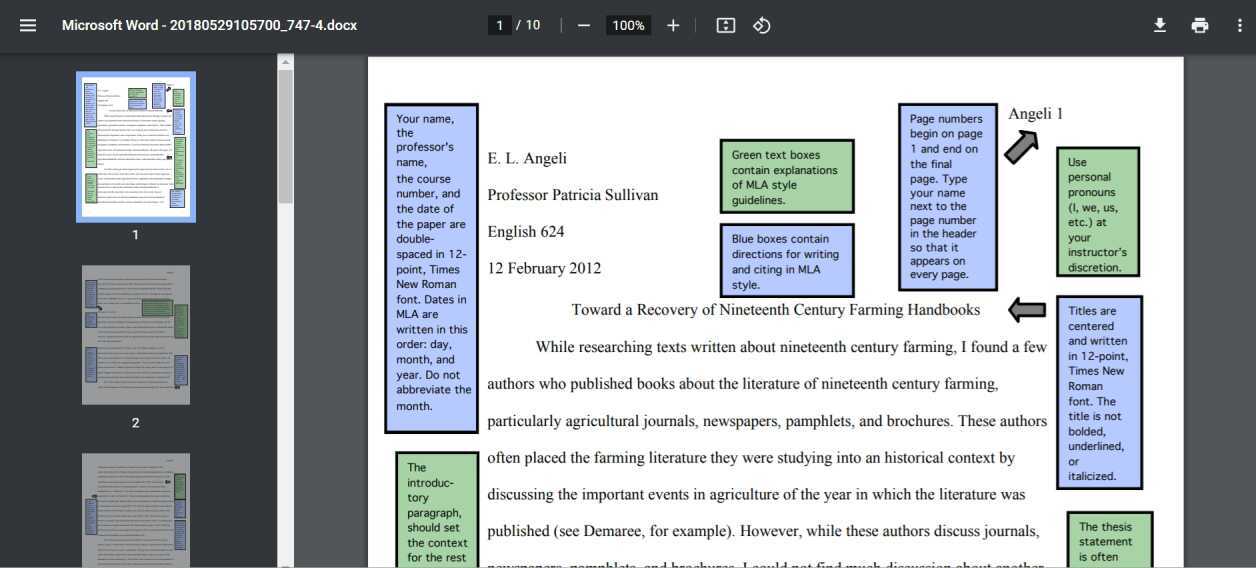Print the document

(1200, 25)
